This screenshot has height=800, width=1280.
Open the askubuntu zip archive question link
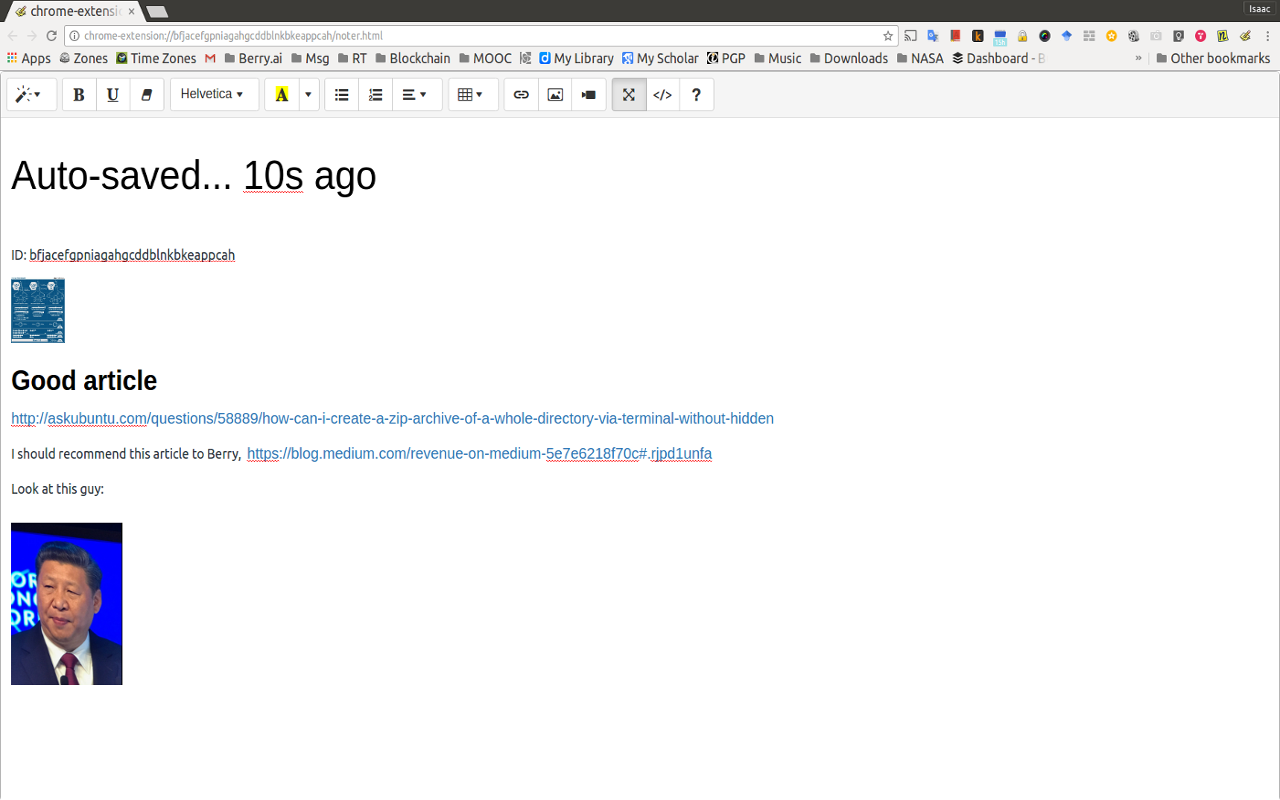(x=390, y=418)
